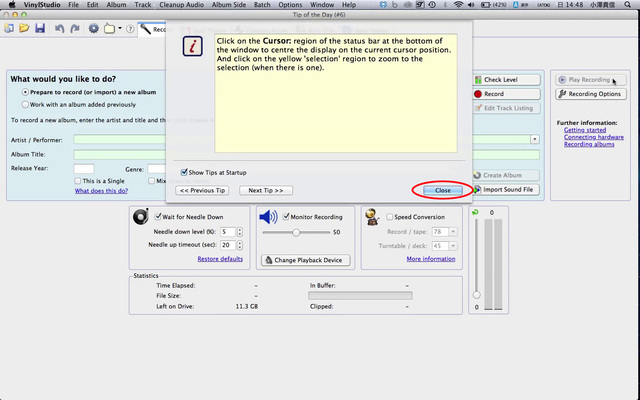Open the Batch menu
Viewport: 640px width, 400px height.
coord(262,5)
